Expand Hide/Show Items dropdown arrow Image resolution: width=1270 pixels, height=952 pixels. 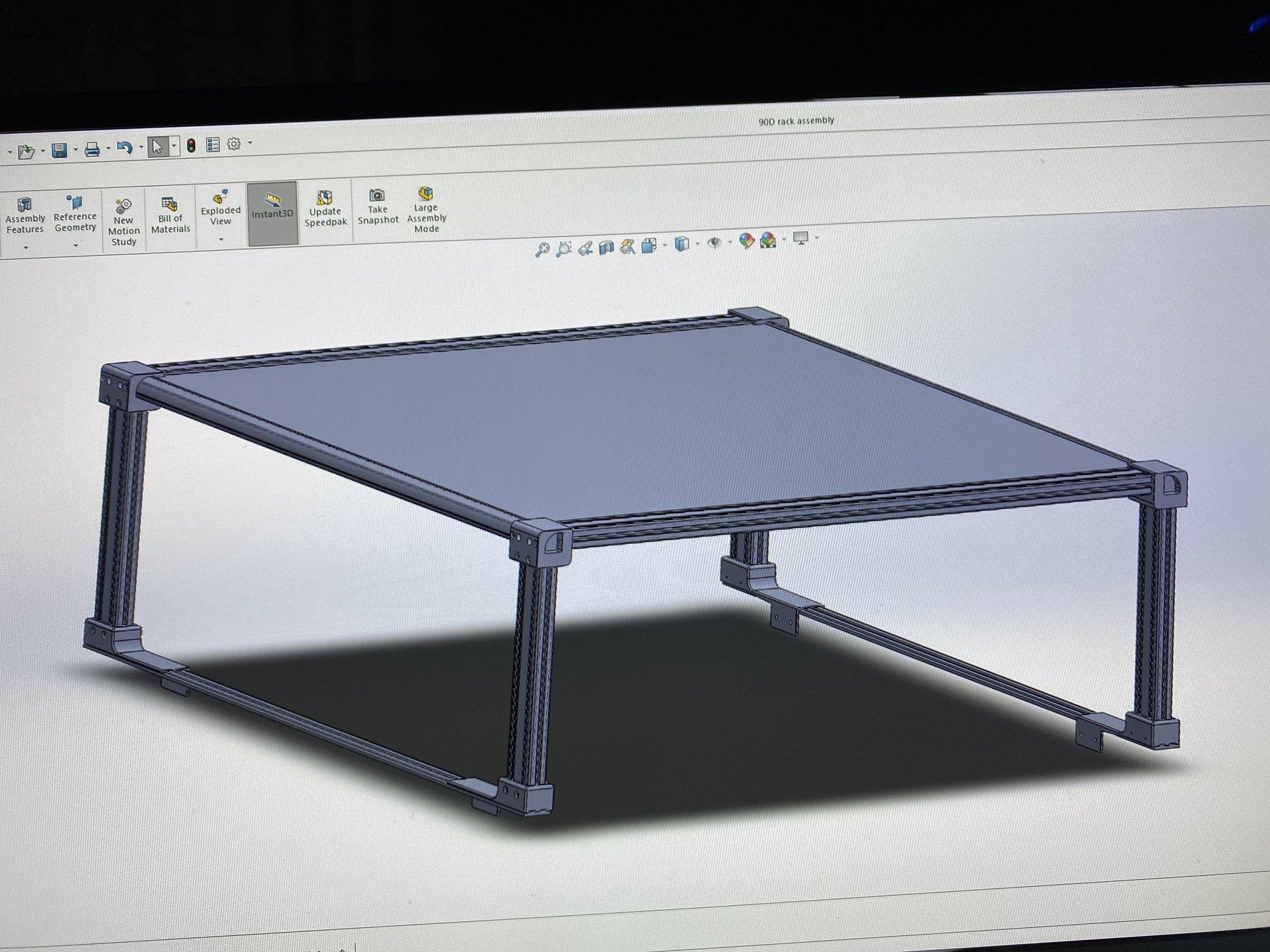point(729,242)
